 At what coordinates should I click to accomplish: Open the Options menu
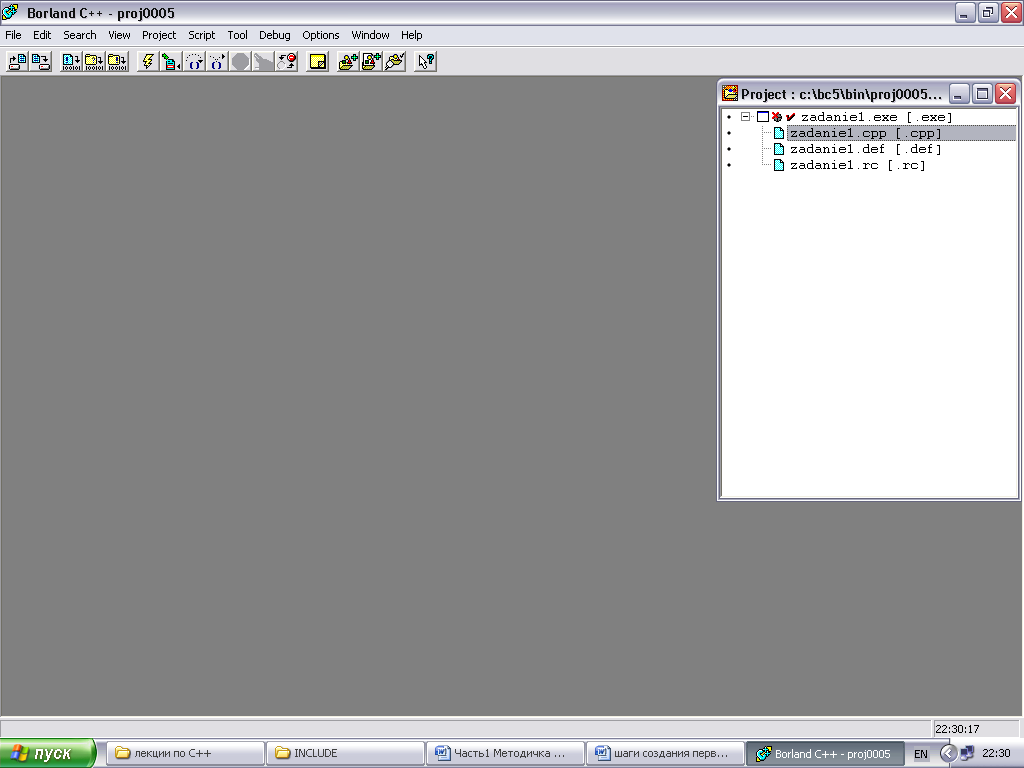pyautogui.click(x=320, y=35)
